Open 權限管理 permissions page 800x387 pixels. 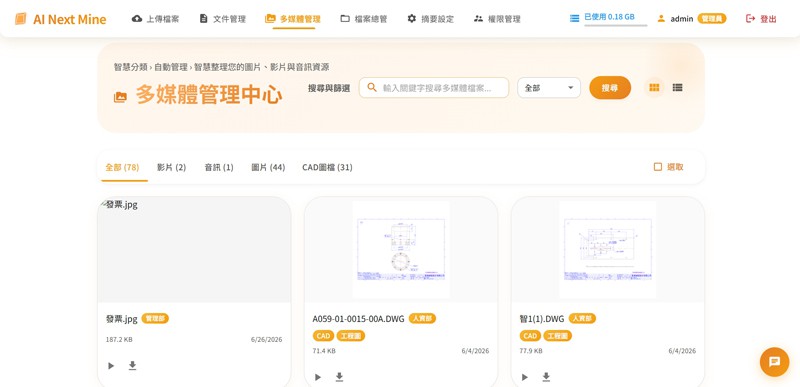497,19
